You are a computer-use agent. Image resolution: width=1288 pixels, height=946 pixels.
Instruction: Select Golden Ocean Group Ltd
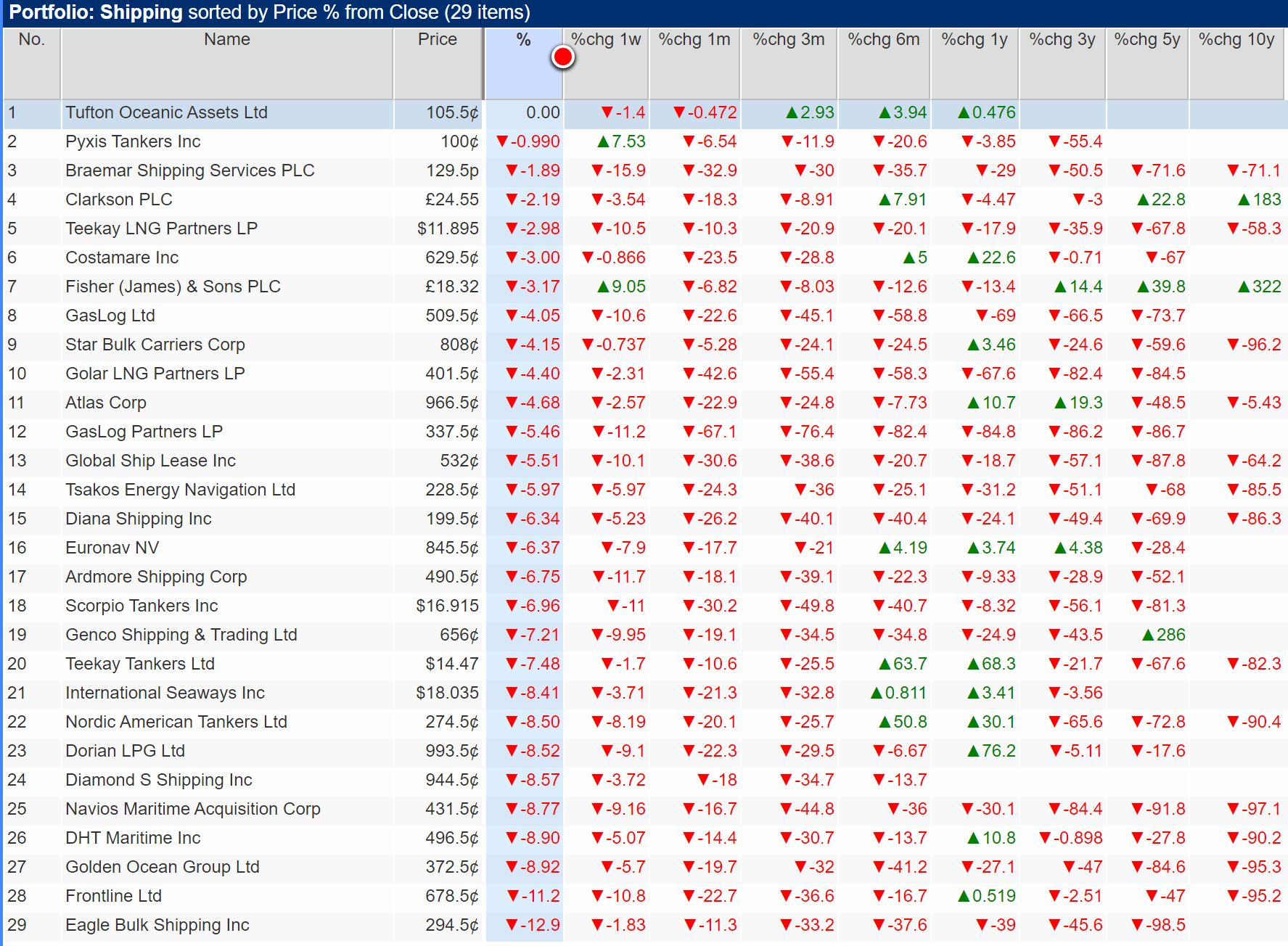(163, 867)
